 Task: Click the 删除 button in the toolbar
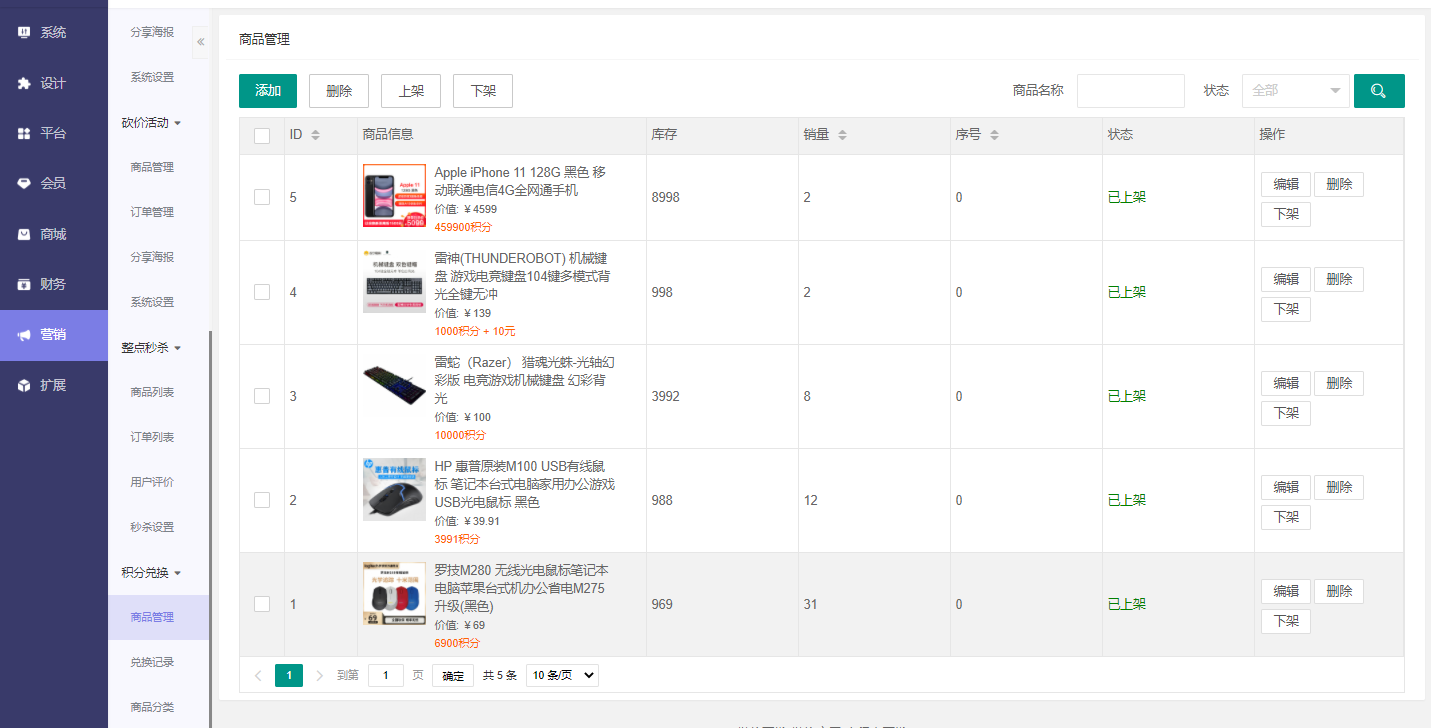tap(339, 91)
